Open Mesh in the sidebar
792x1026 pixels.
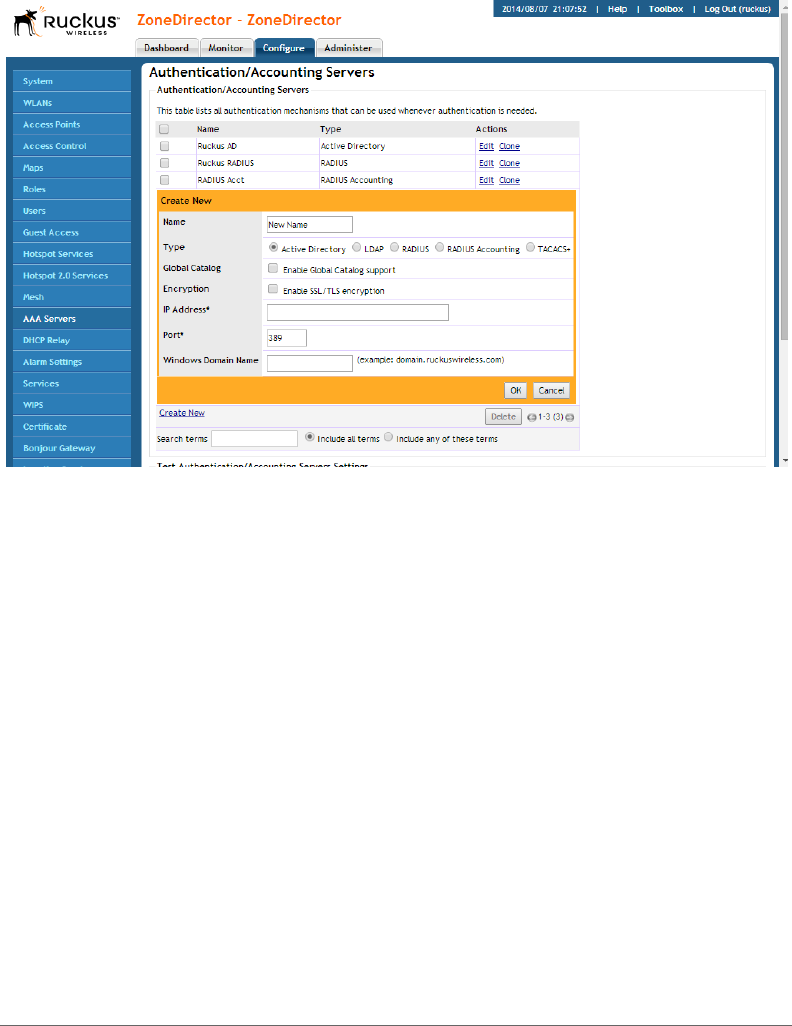(72, 297)
